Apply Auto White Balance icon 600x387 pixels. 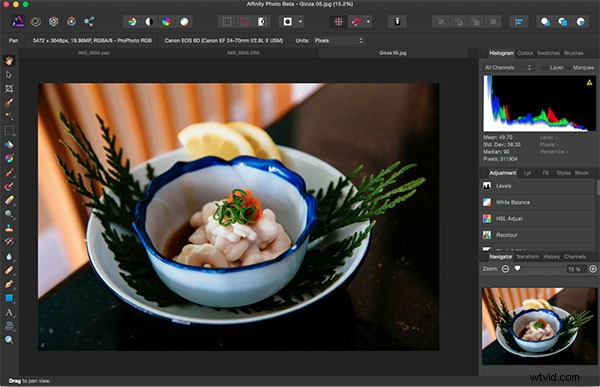[184, 22]
